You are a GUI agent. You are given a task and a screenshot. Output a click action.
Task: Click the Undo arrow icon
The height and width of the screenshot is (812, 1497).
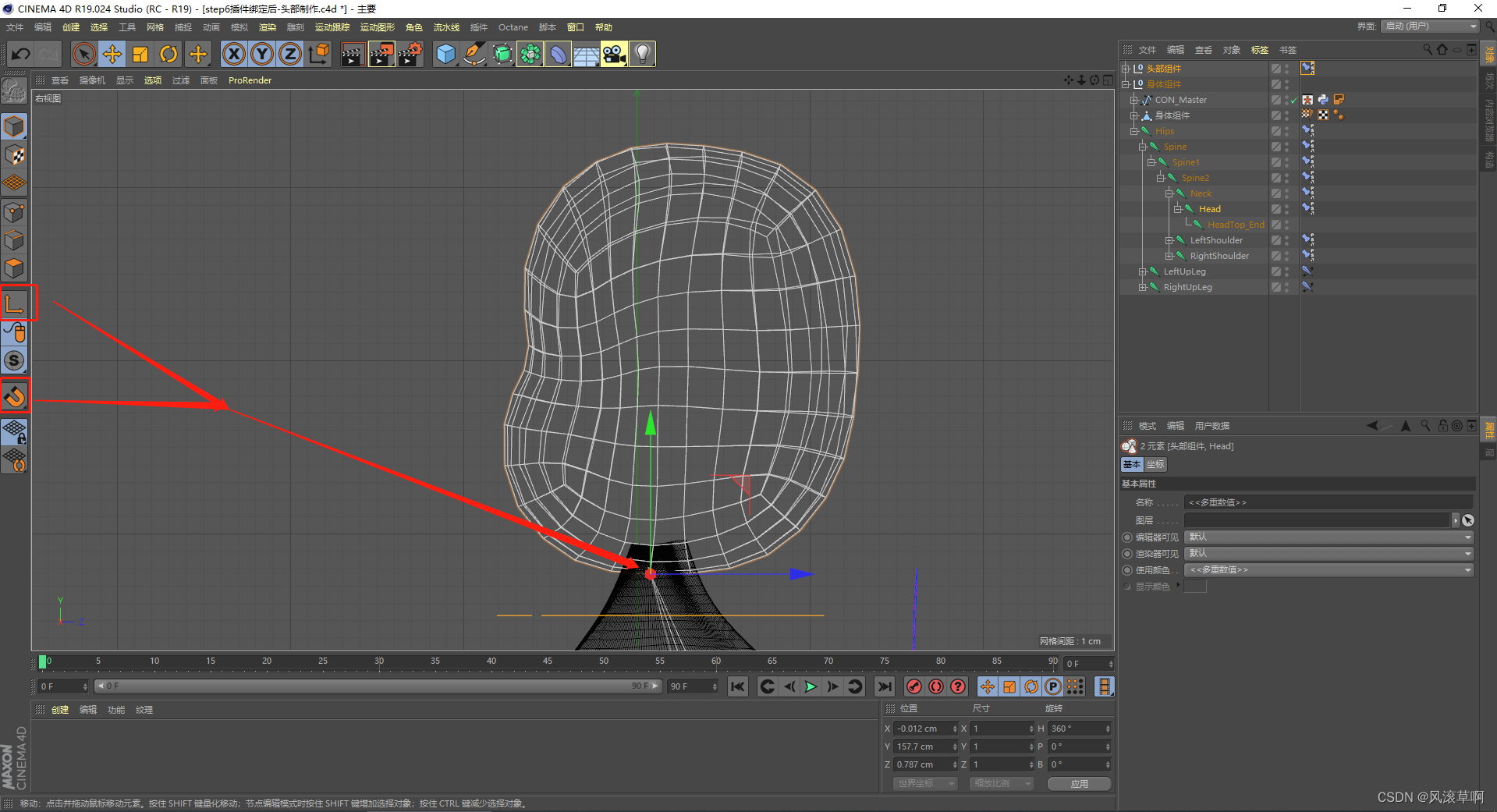point(21,53)
